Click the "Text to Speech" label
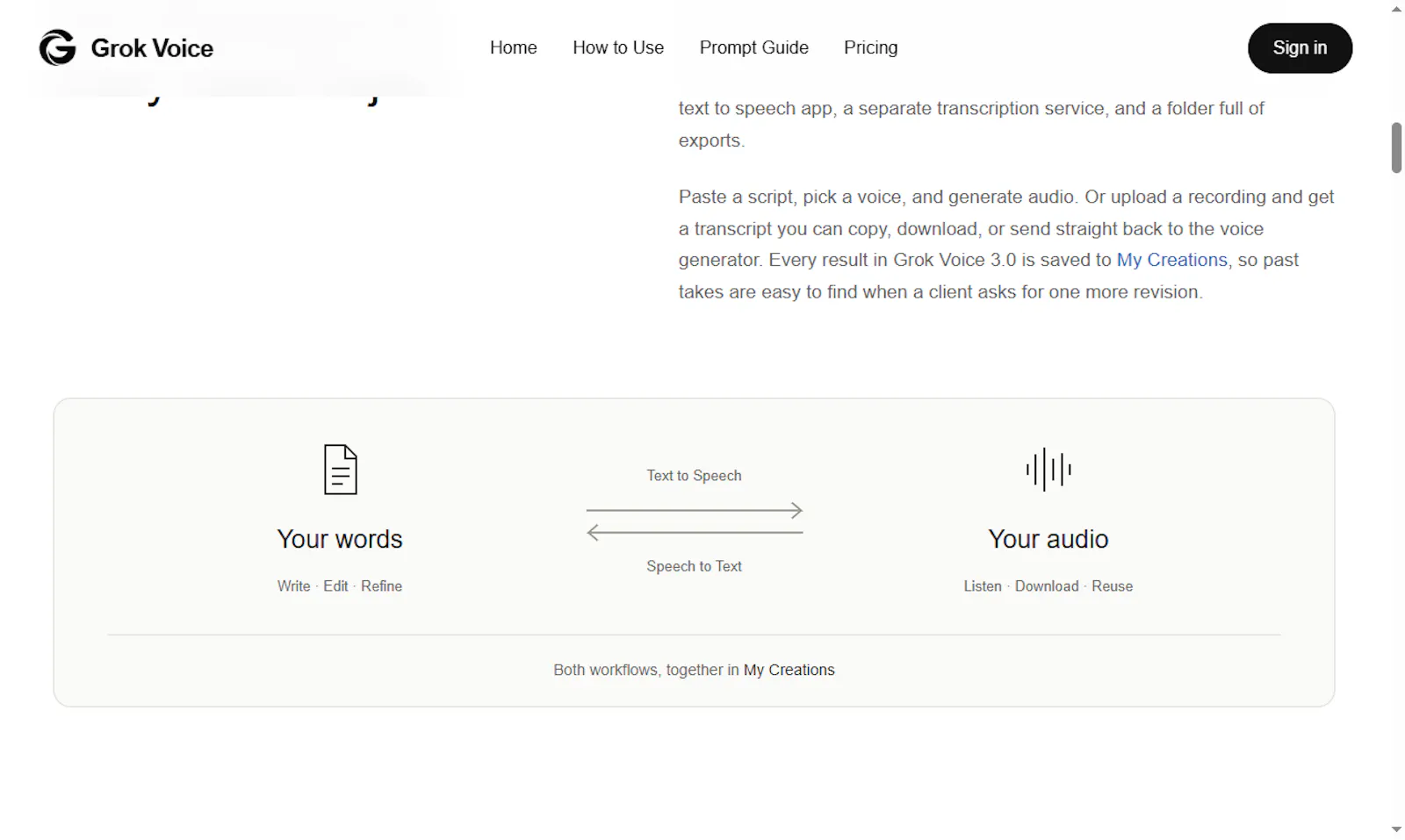Image resolution: width=1405 pixels, height=840 pixels. [x=695, y=476]
